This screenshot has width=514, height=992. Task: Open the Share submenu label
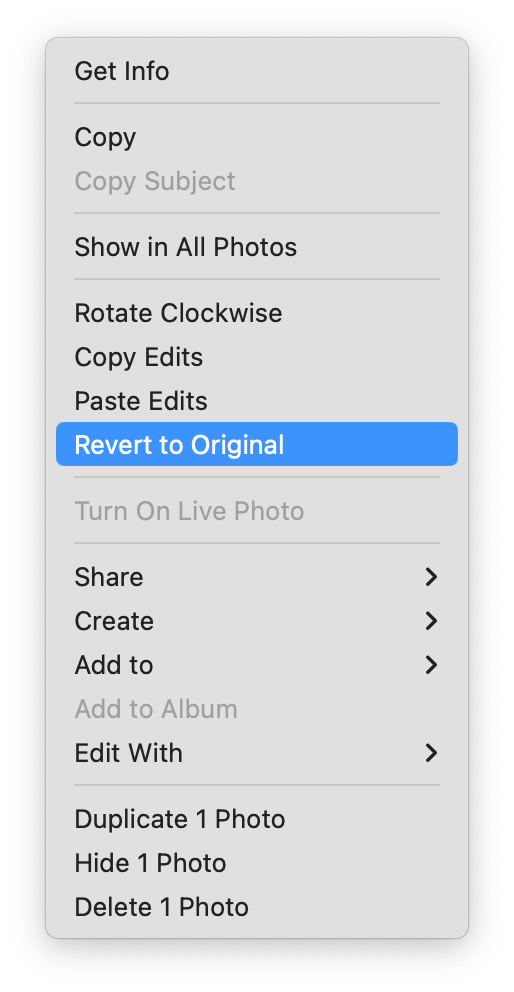pos(109,577)
